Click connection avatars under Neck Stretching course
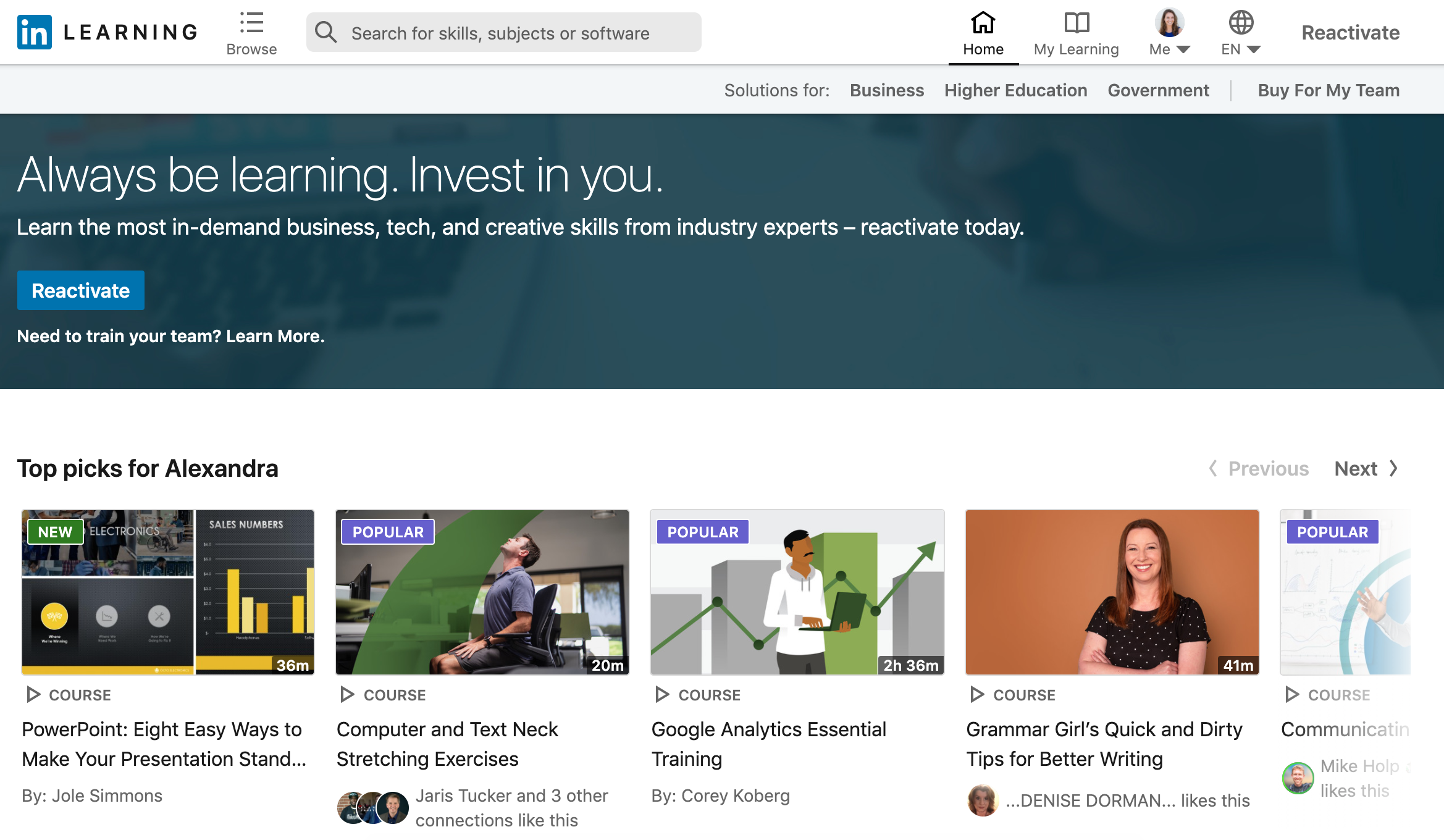The height and width of the screenshot is (840, 1444). click(373, 808)
